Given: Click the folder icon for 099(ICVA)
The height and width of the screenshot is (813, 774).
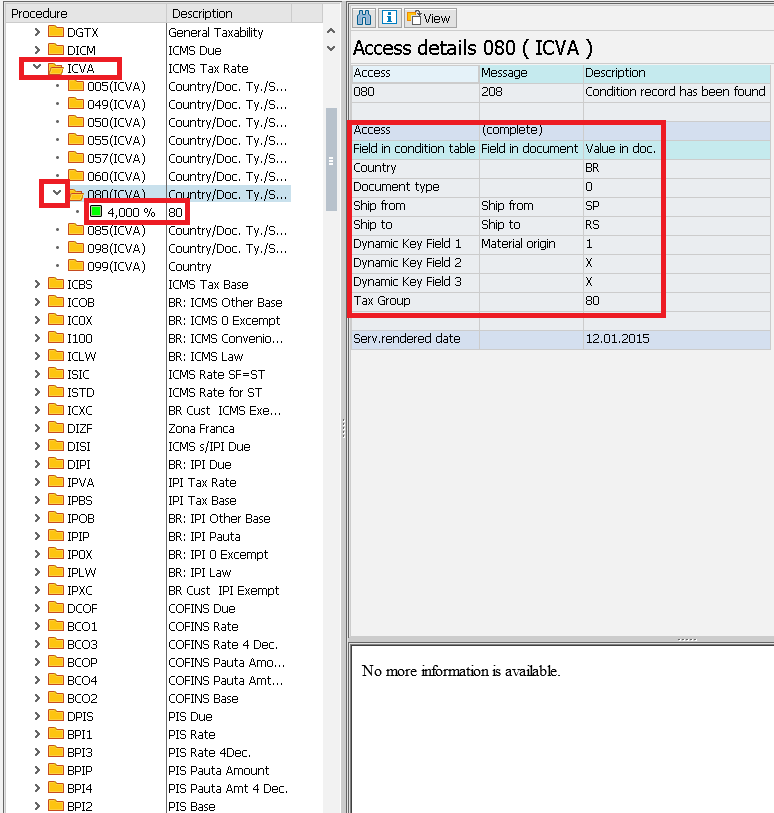Looking at the screenshot, I should 76,266.
